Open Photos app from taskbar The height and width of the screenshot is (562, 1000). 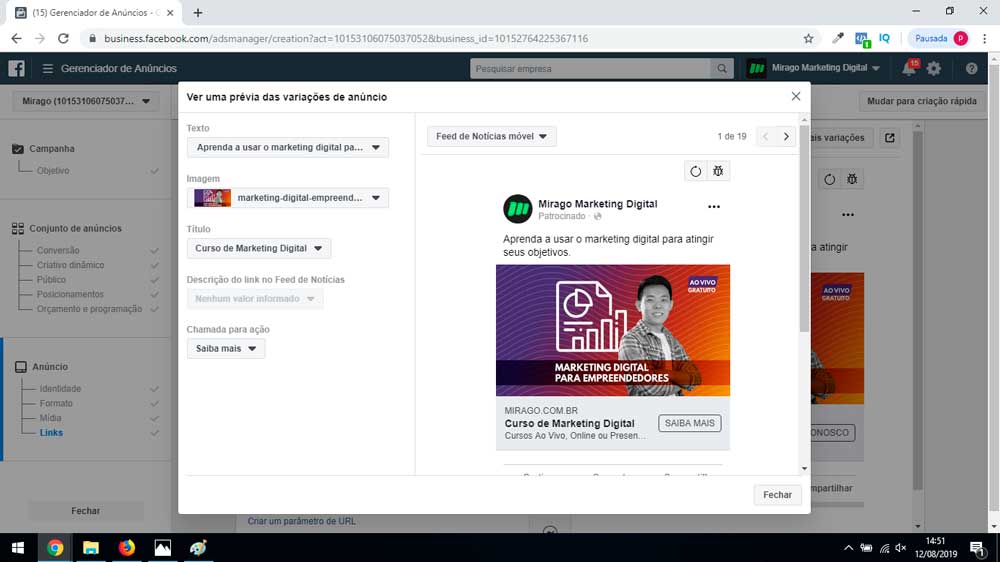point(163,548)
